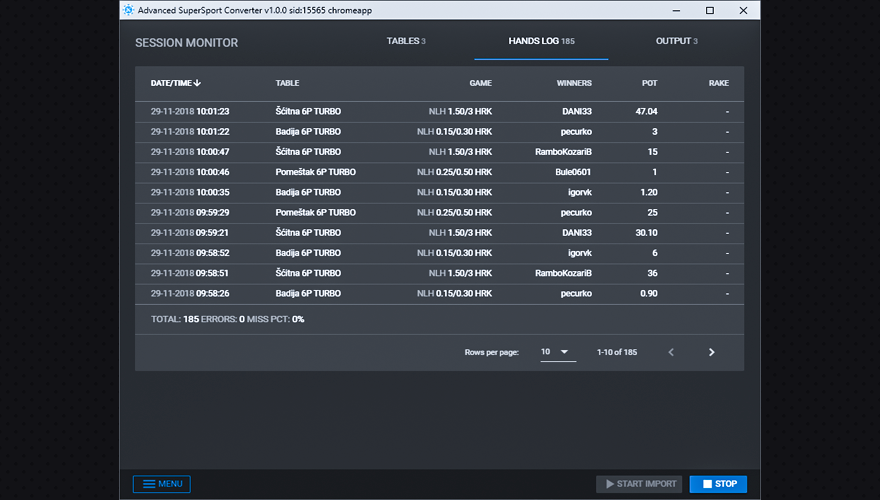Screen dimensions: 880x500
Task: Select the 09:58:26 Badija hand row
Action: [x=439, y=293]
